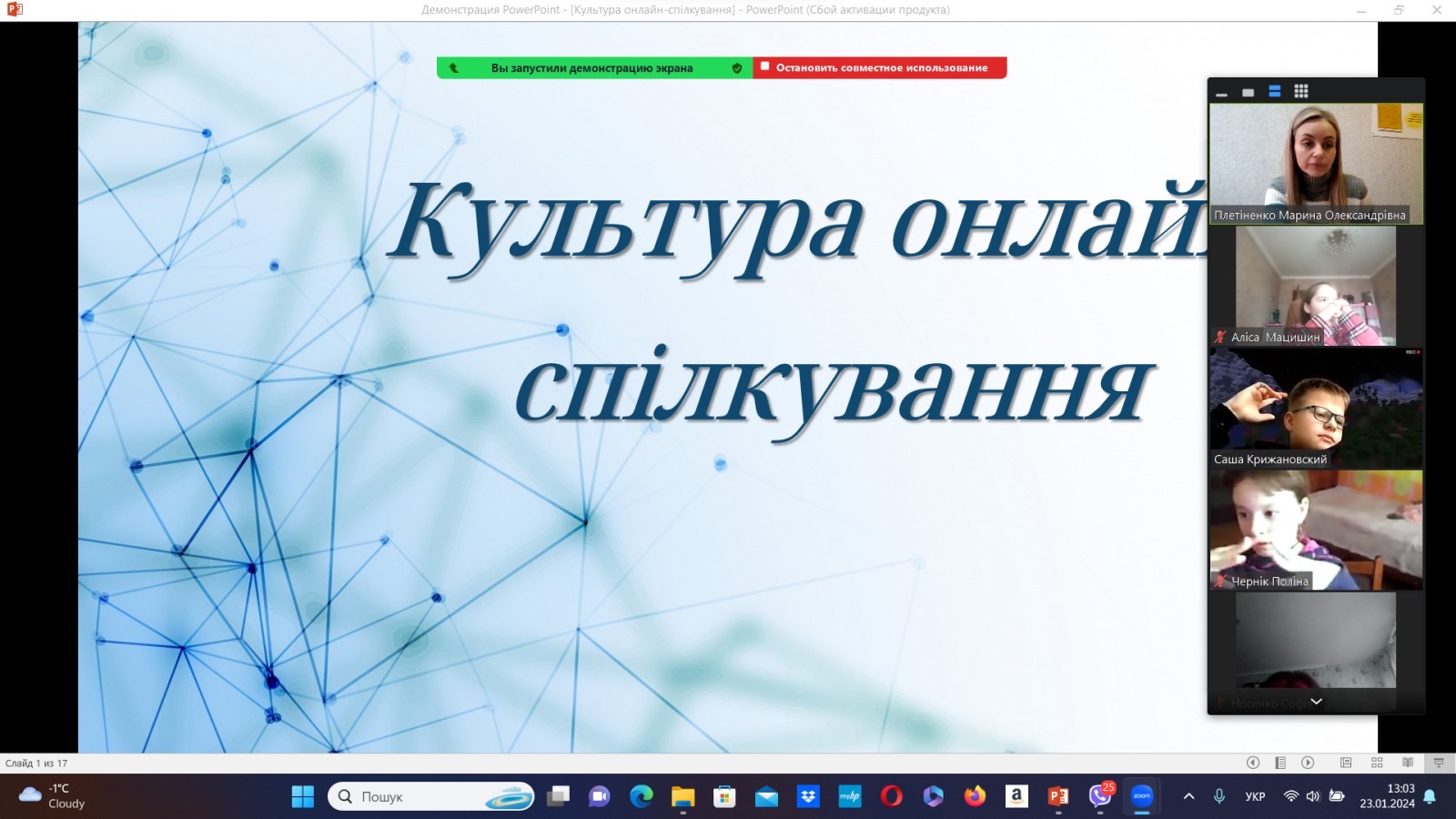The height and width of the screenshot is (819, 1456).
Task: Click muted microphone icon beside Аліса Мацишин
Action: tap(1220, 337)
